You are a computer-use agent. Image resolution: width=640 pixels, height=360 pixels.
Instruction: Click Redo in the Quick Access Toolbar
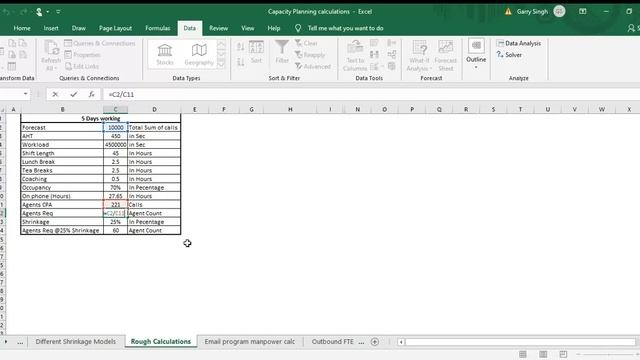[x=23, y=12]
